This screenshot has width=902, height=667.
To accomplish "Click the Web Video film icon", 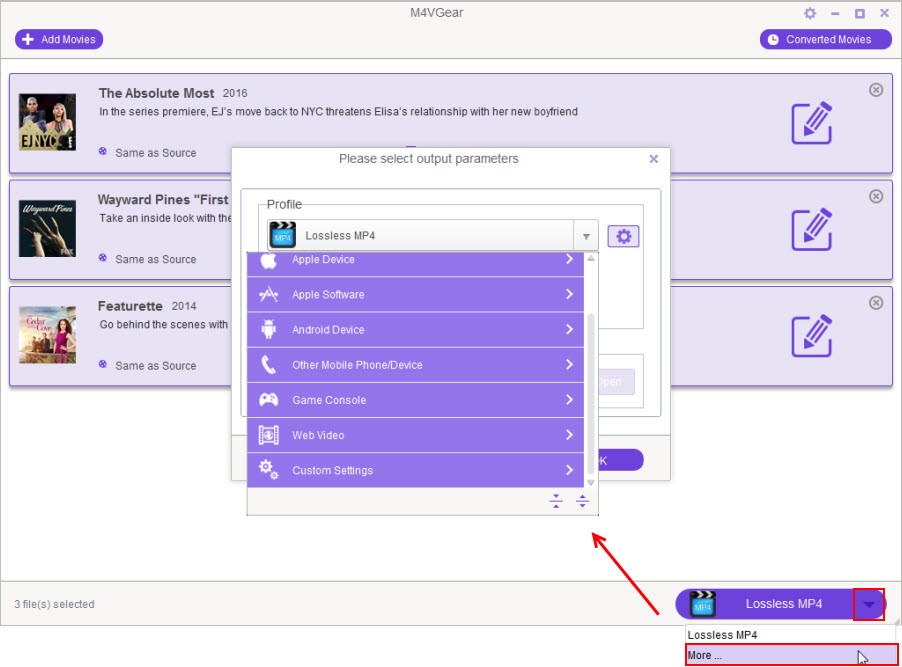I will [x=268, y=435].
